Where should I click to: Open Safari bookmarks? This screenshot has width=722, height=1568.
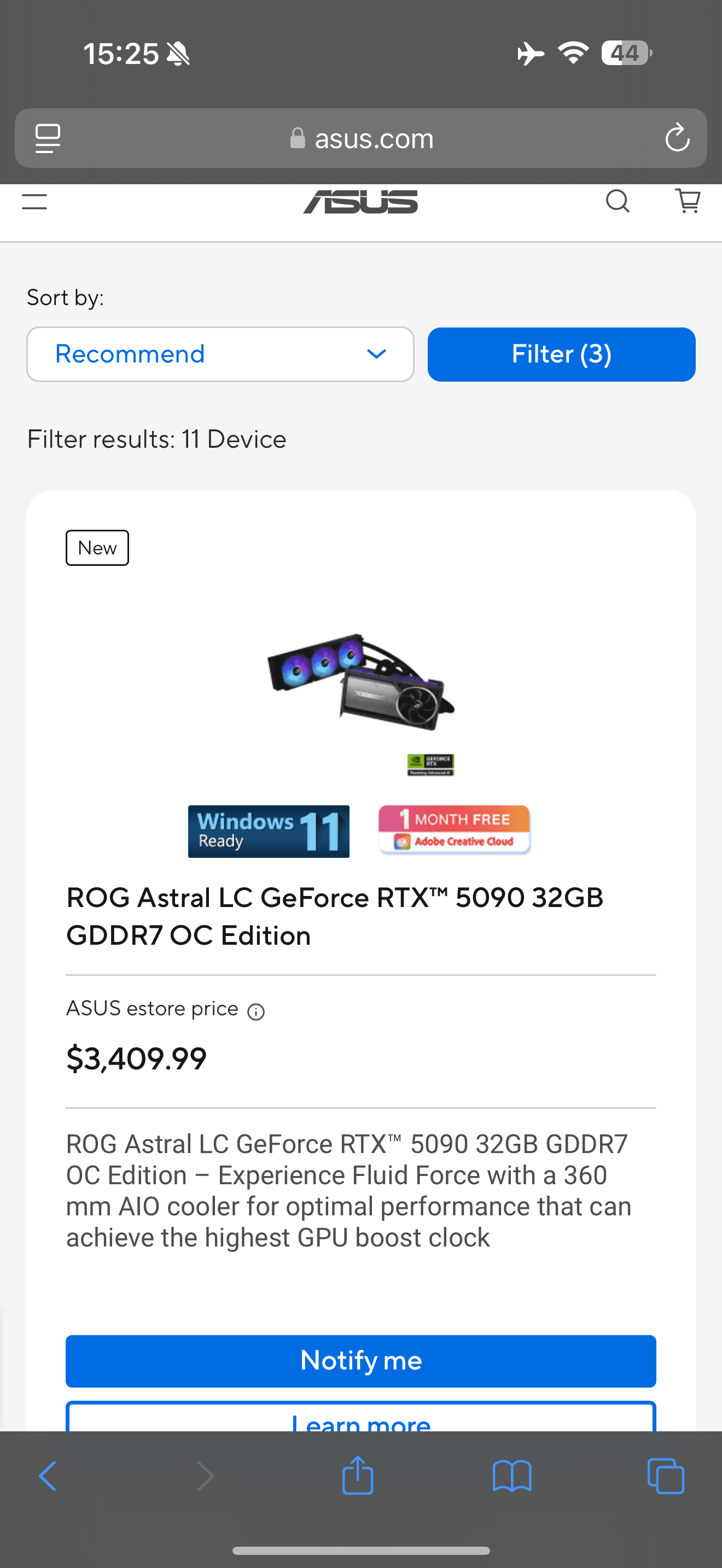(512, 1476)
